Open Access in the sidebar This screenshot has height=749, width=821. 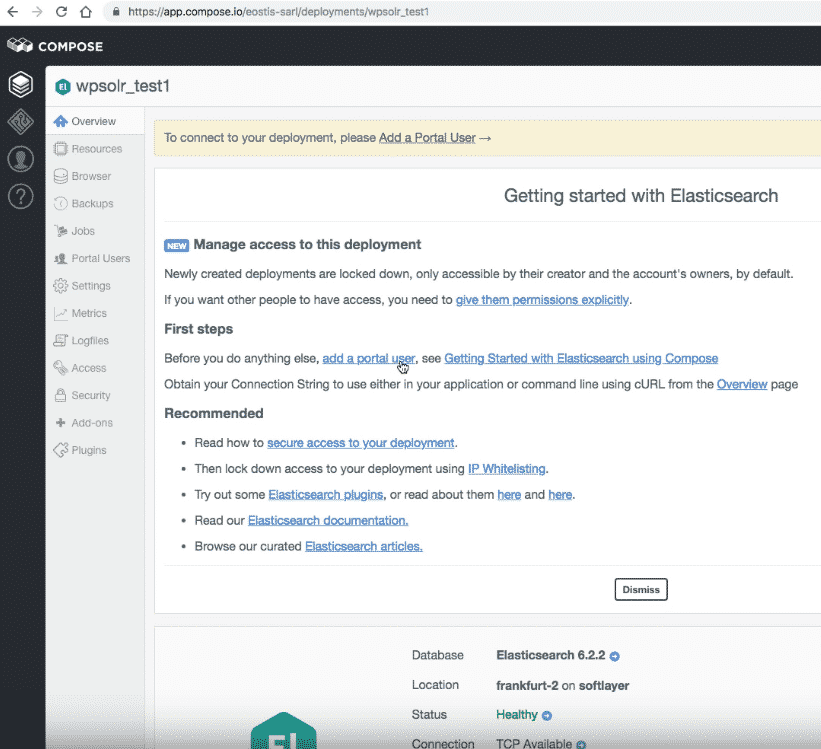(x=95, y=368)
